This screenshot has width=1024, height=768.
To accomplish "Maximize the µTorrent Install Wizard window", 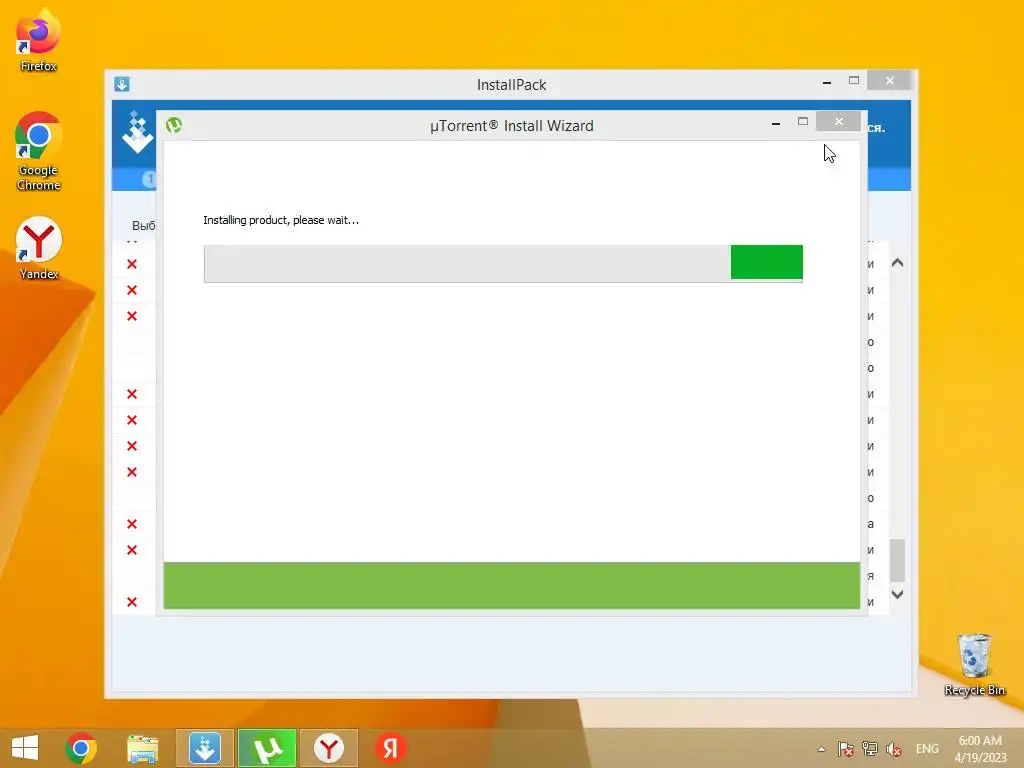I will pos(803,121).
